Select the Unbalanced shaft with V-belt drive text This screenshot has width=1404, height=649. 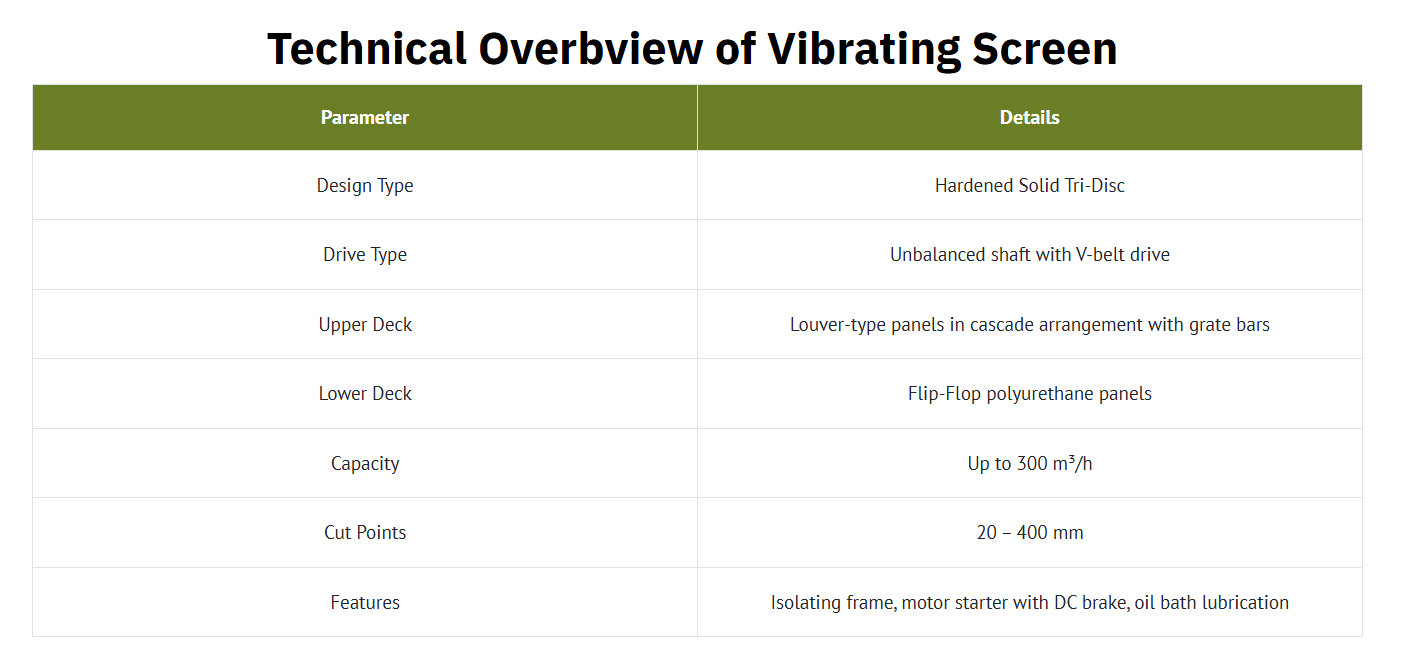click(1030, 254)
